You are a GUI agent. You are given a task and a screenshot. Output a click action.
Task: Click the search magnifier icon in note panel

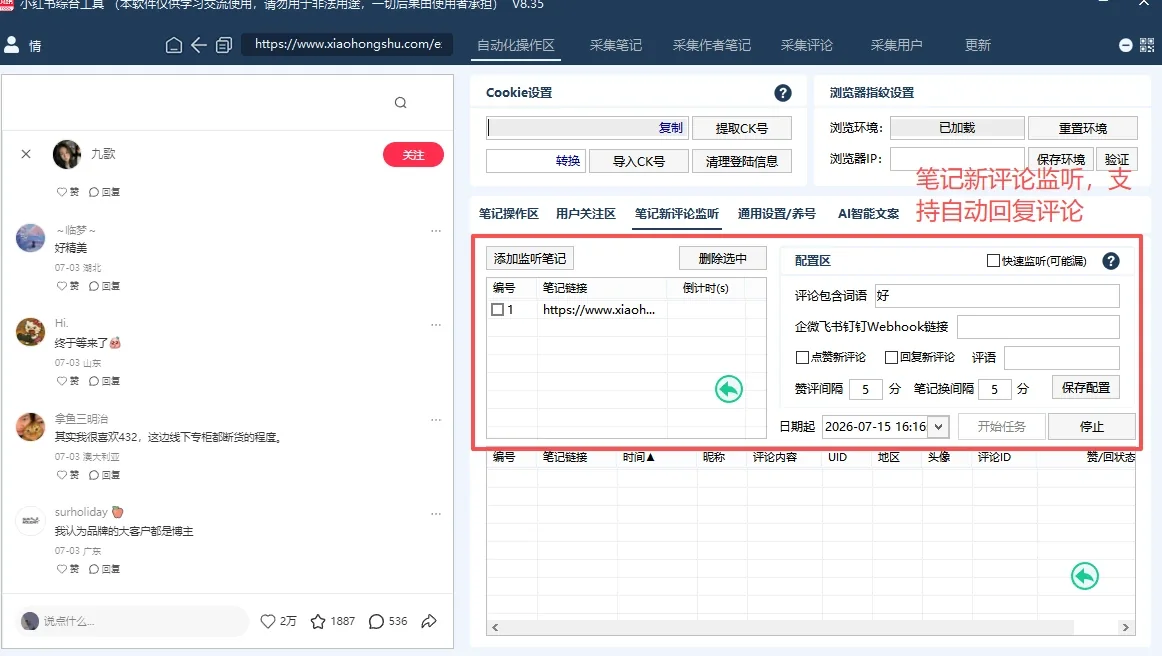tap(400, 103)
